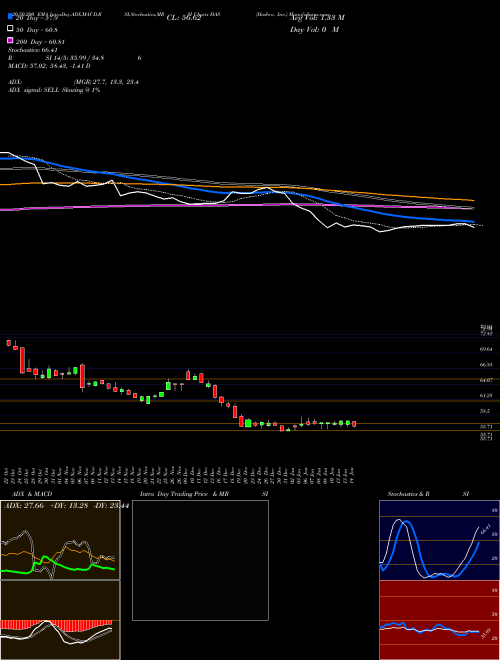Click the 64.07 price axis label
The width and height of the screenshot is (500, 660).
486,380
